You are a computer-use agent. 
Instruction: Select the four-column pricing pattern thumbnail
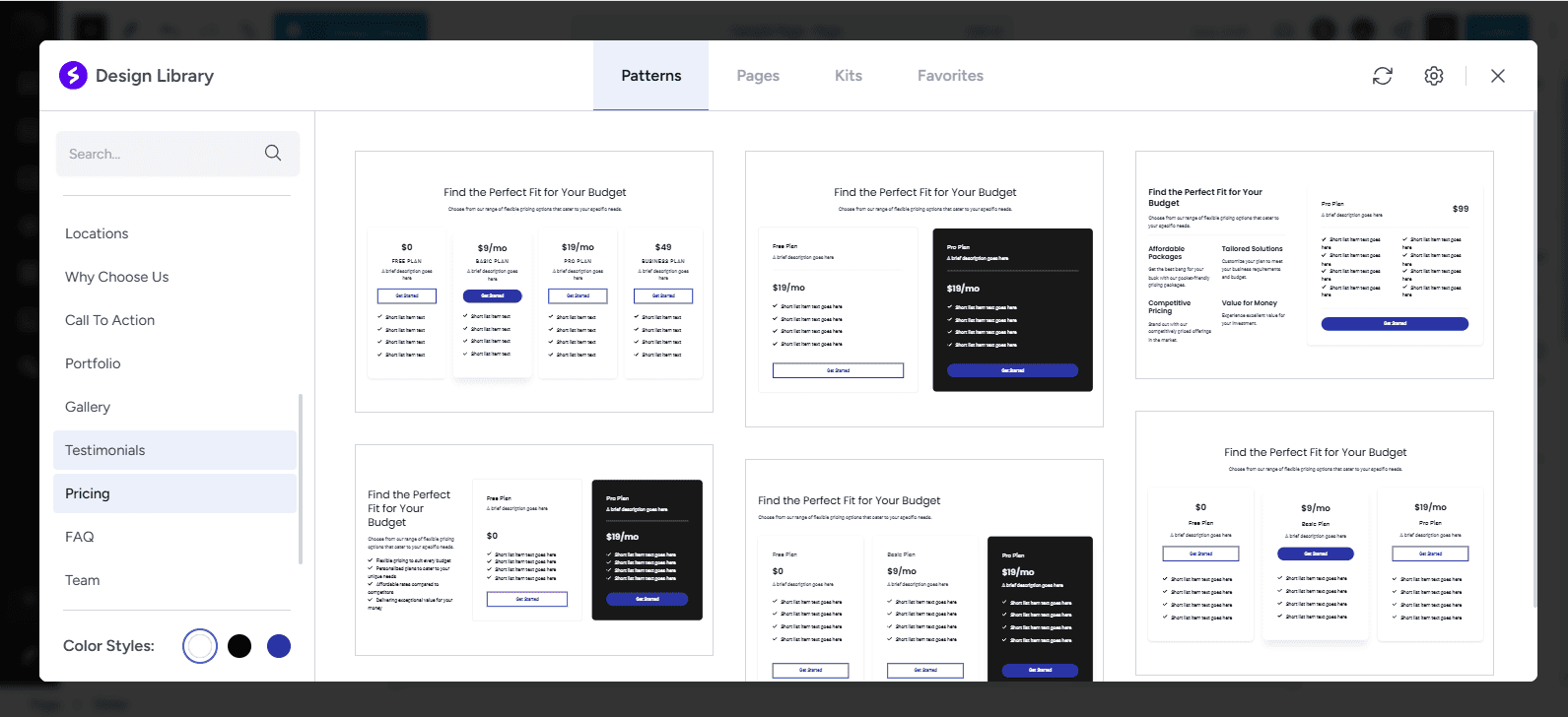(x=534, y=282)
